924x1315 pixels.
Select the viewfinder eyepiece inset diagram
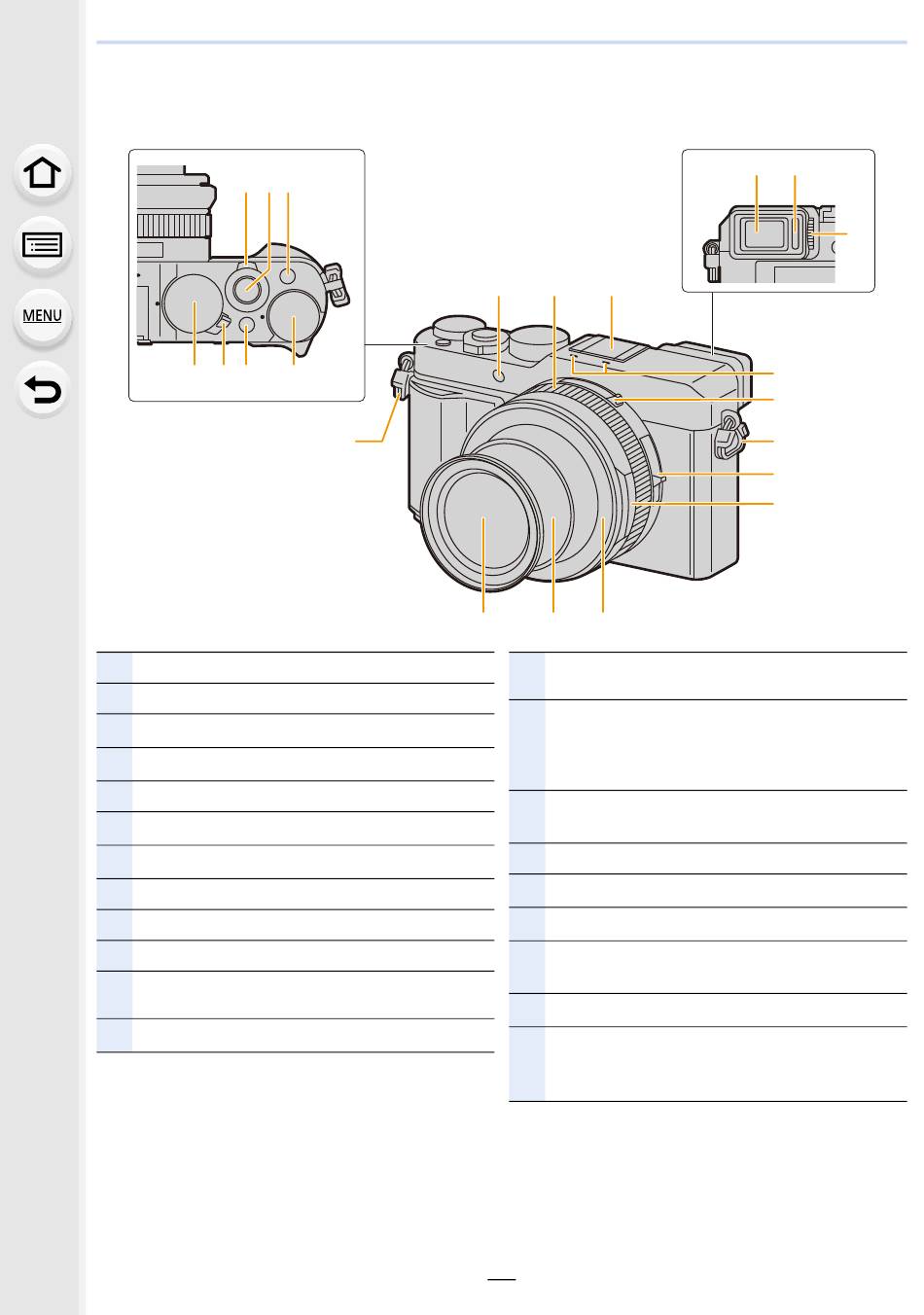(778, 221)
